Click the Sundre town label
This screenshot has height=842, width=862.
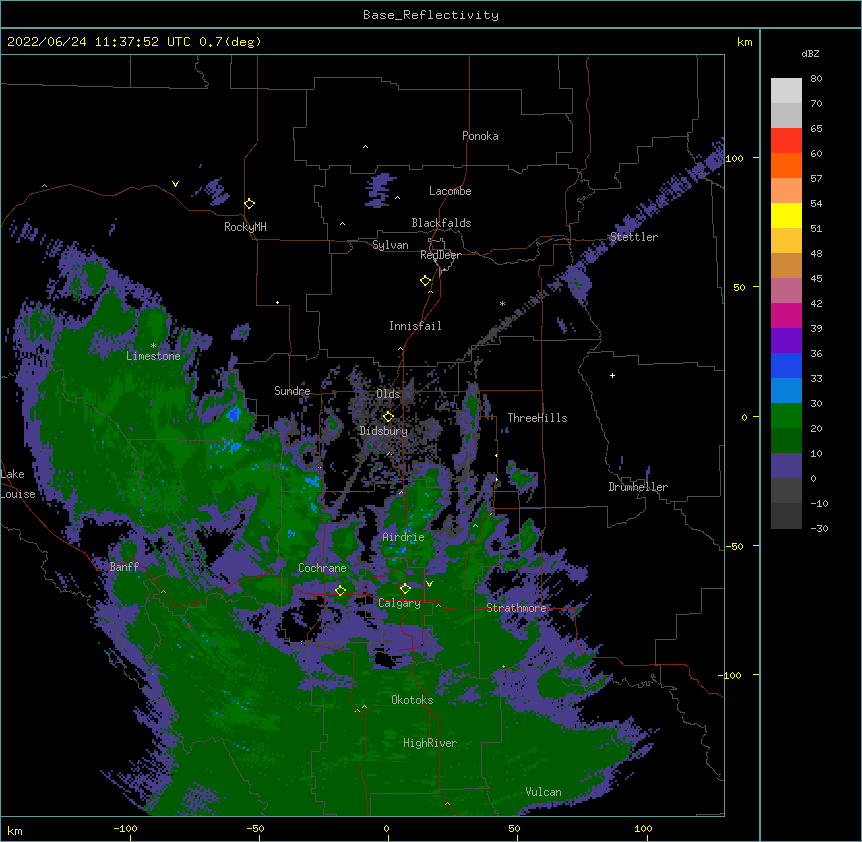[292, 391]
